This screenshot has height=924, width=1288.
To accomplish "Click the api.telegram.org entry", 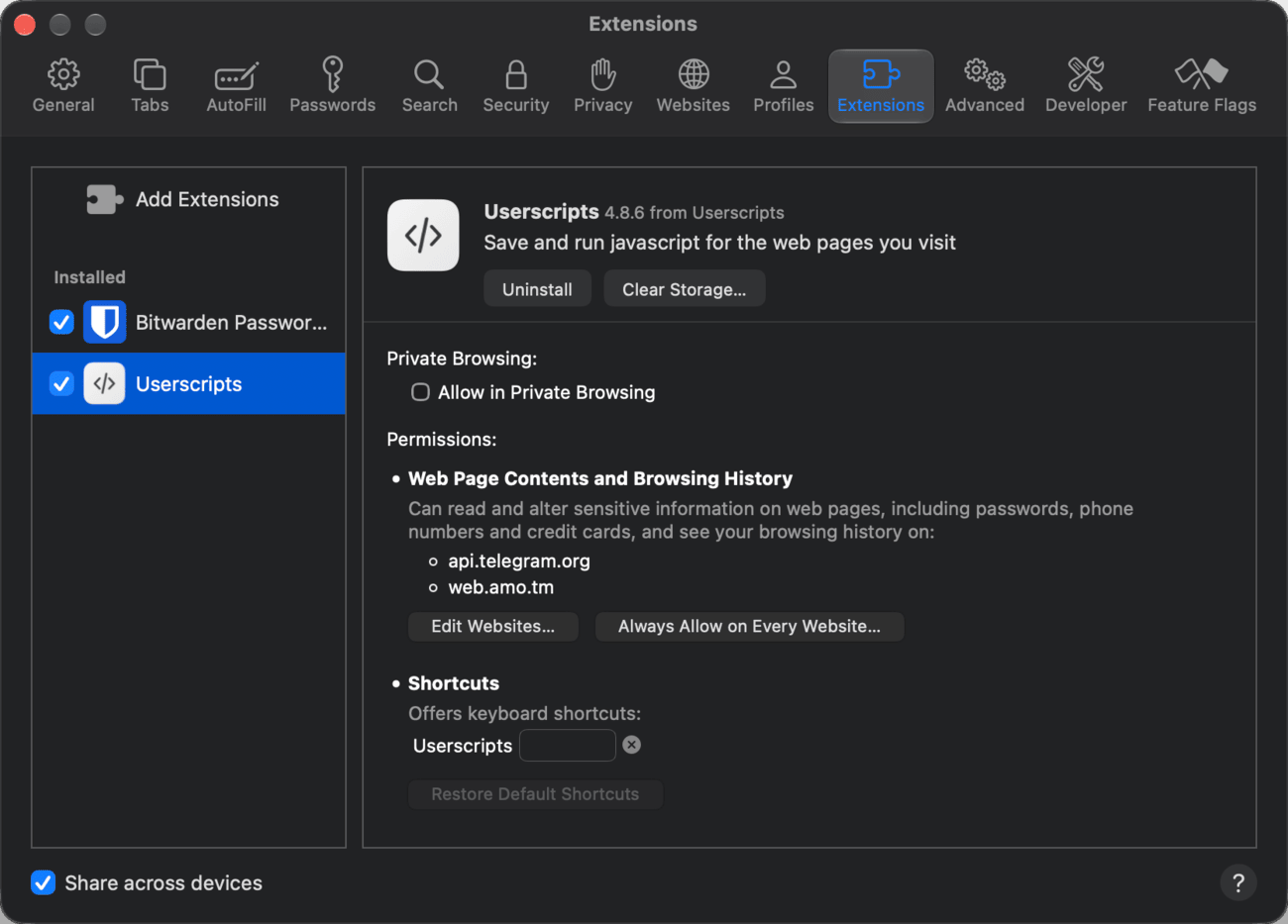I will point(519,561).
